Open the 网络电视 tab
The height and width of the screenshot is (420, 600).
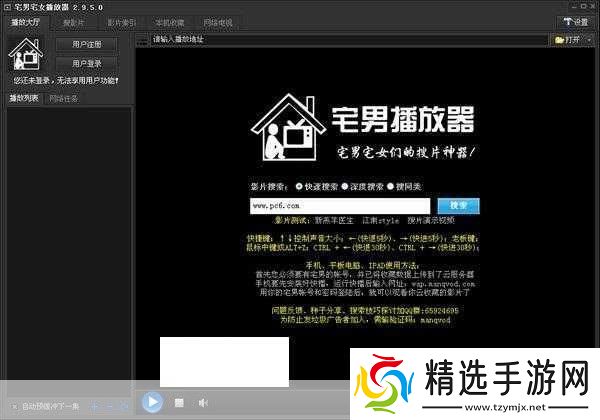(218, 23)
